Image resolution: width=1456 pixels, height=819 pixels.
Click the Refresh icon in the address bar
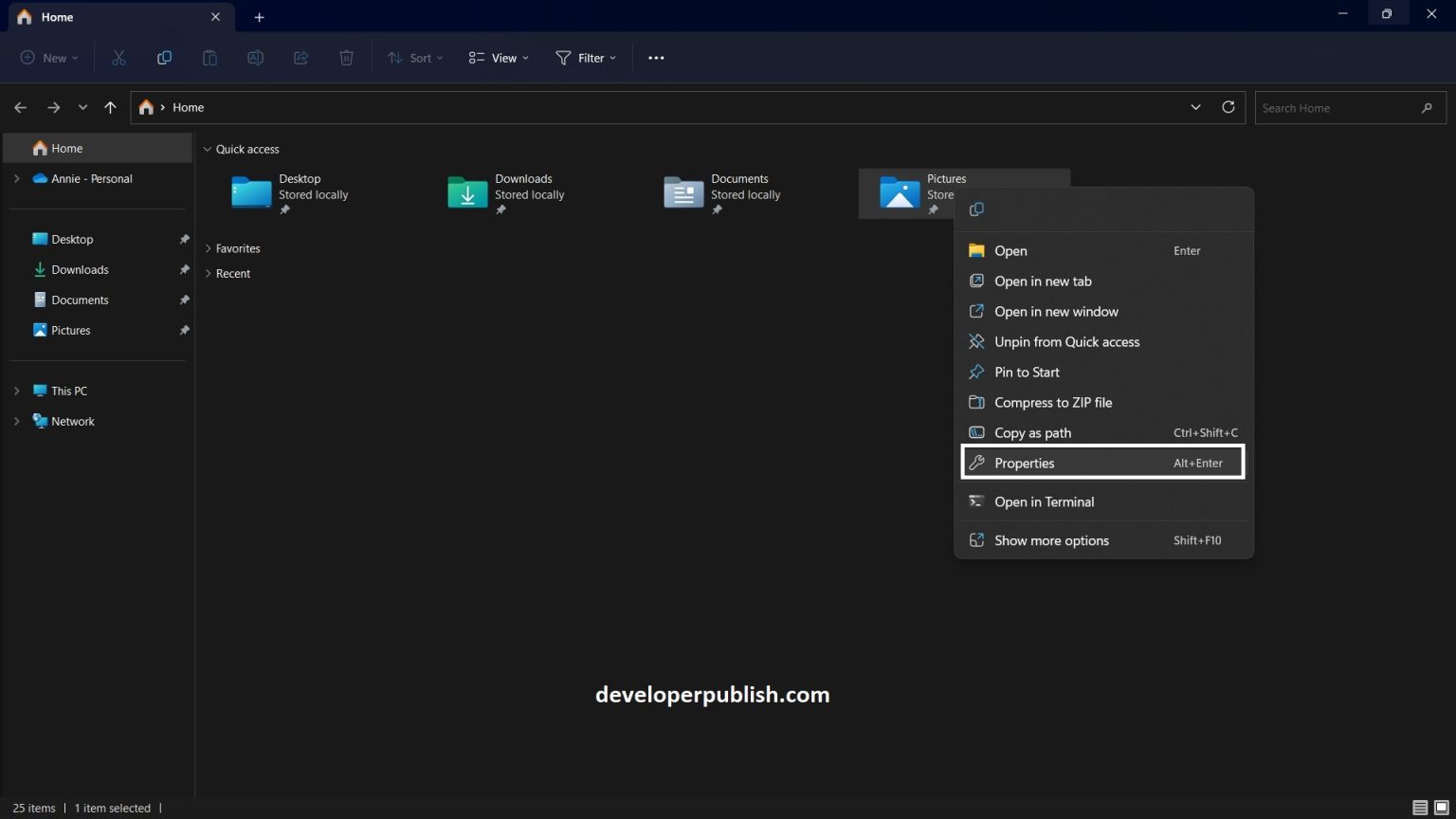point(1228,107)
